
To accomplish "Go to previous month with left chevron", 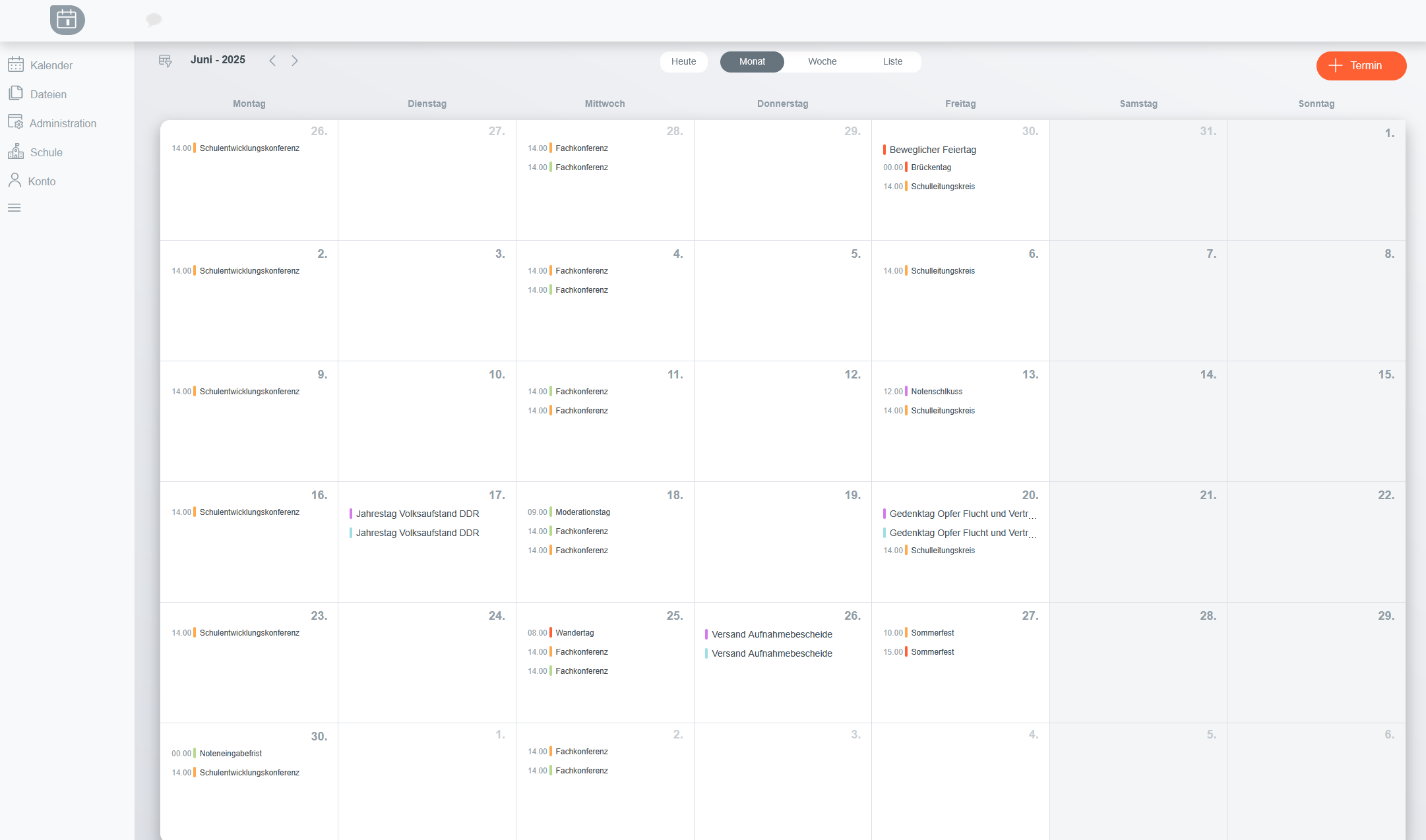I will click(x=272, y=61).
